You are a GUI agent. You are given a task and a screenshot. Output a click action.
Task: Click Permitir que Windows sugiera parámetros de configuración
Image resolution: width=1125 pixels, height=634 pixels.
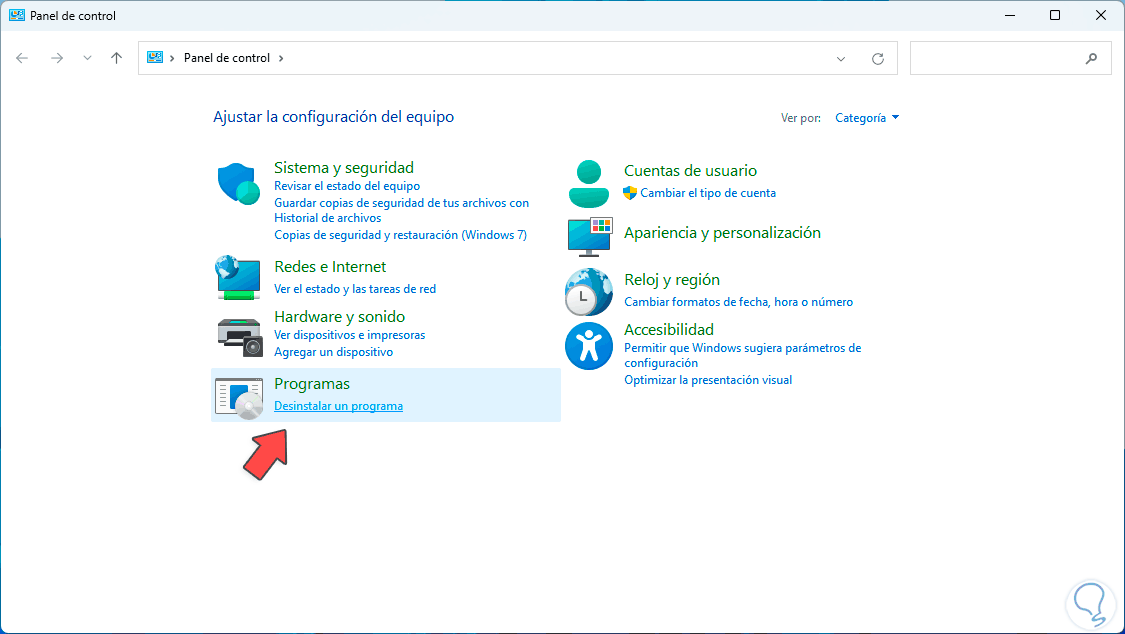coord(743,355)
